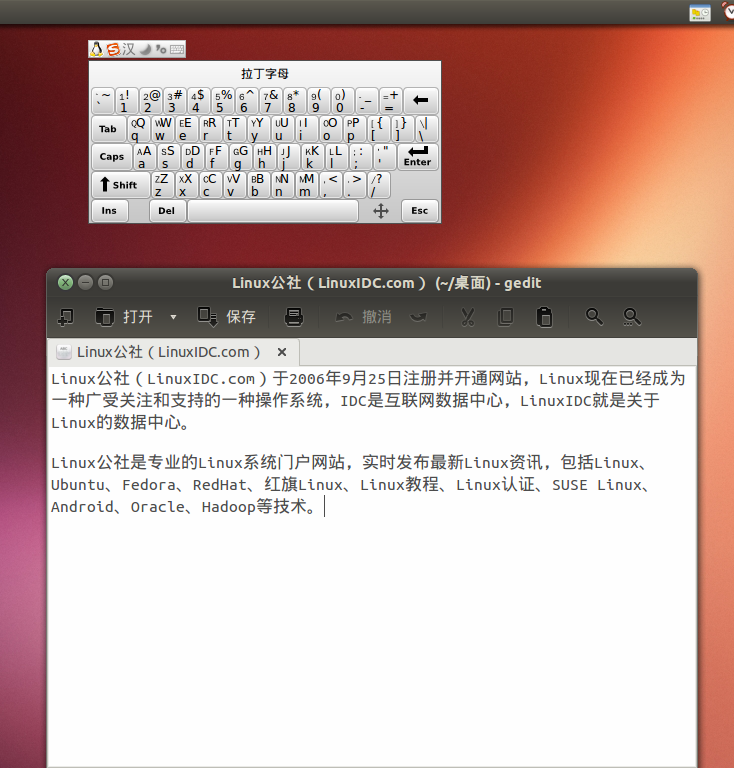Click the Tux penguin icon on IME bar

[x=96, y=49]
